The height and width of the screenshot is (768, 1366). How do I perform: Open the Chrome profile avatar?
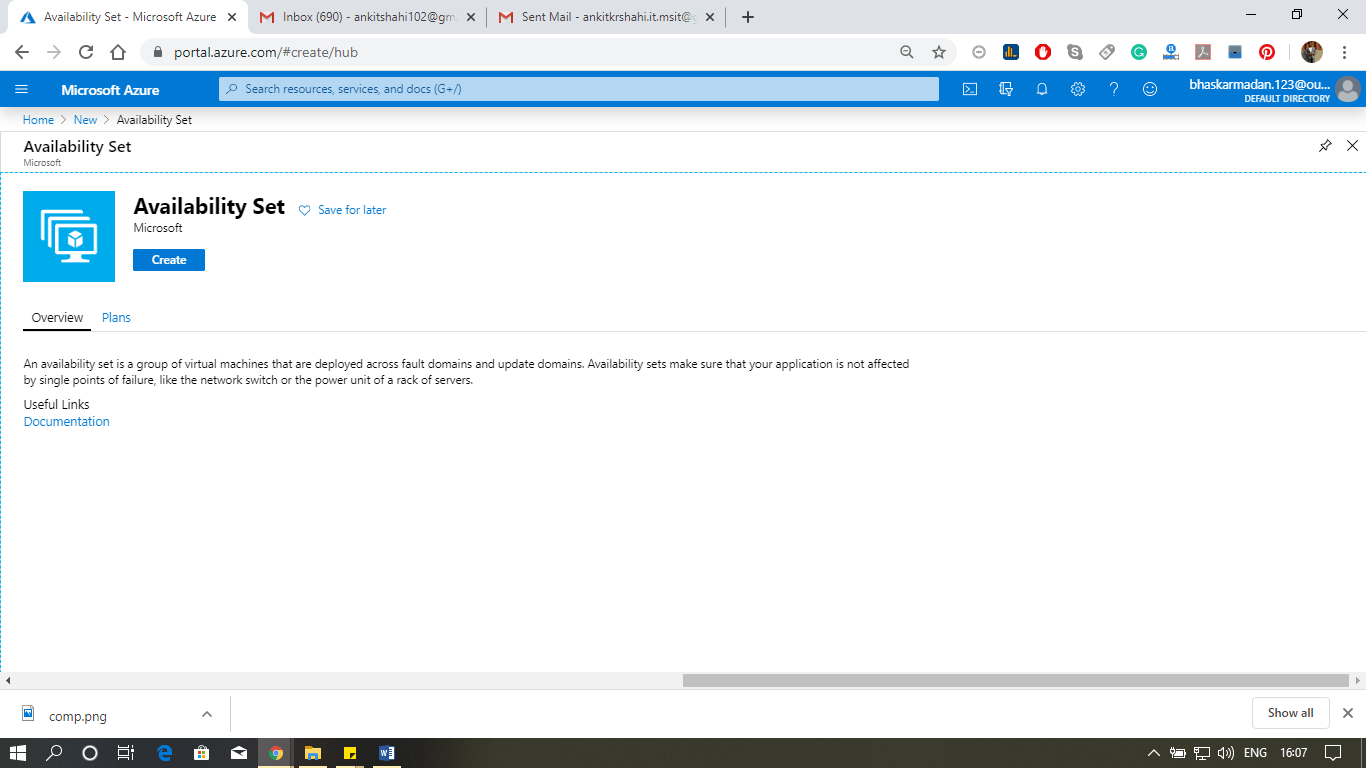[1312, 52]
